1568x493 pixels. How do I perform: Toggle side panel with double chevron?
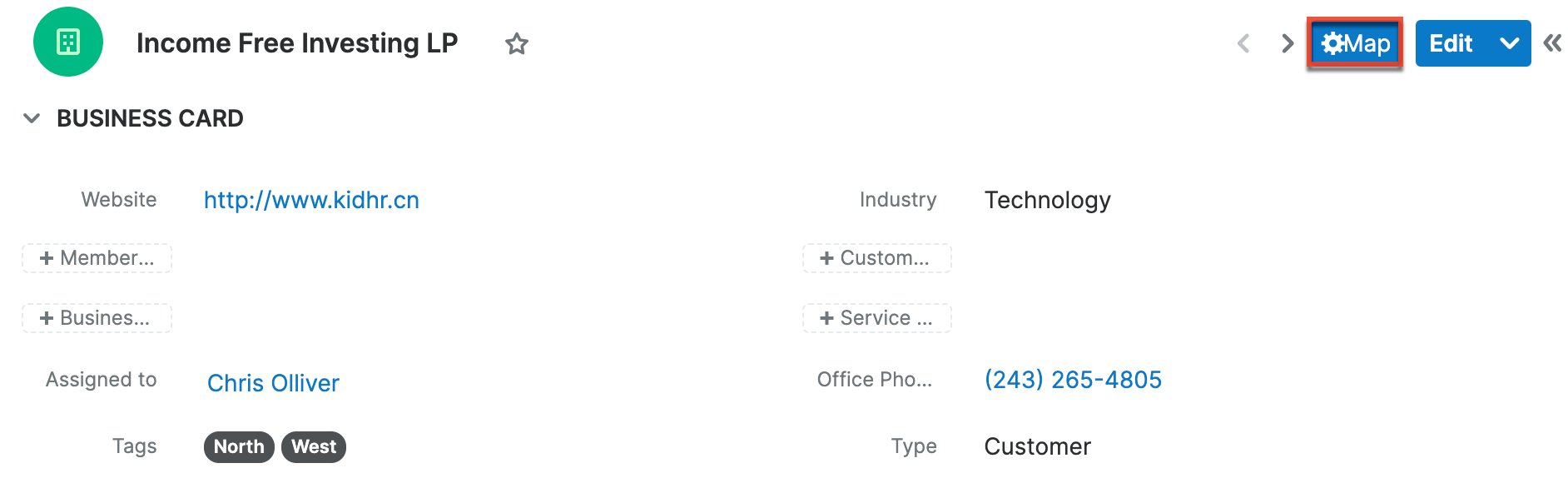(1552, 43)
